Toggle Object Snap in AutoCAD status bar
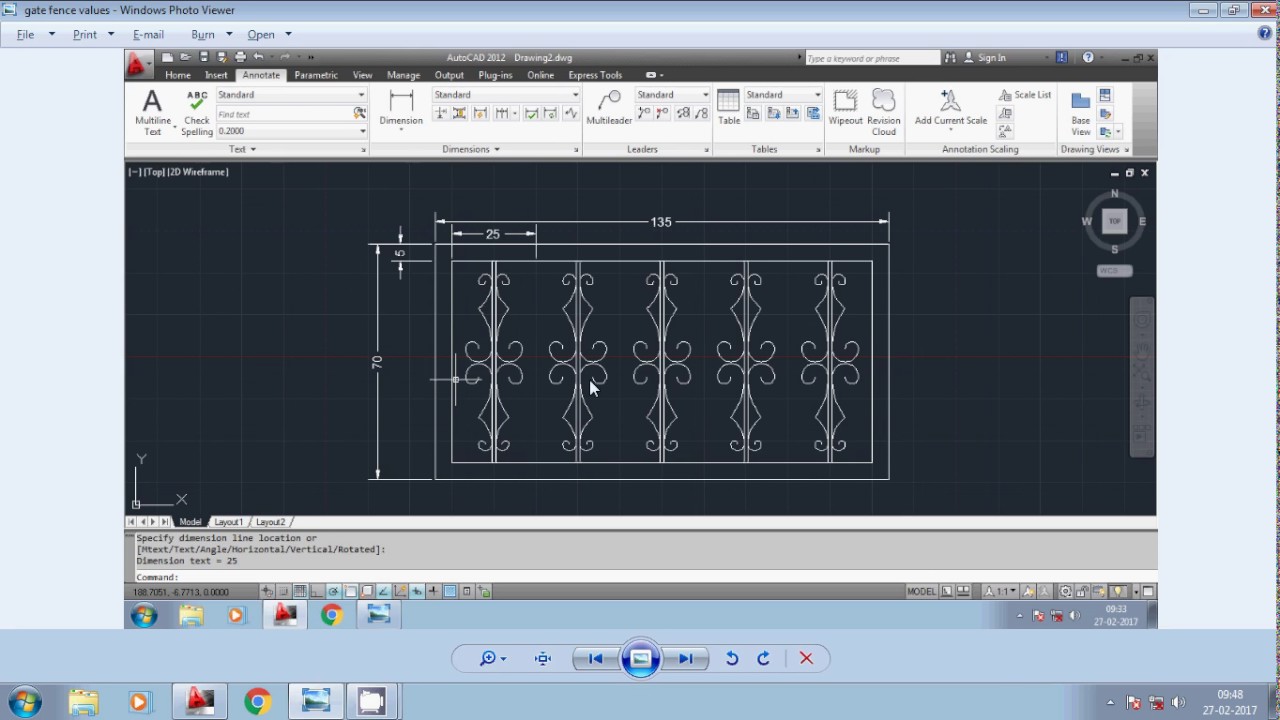 coord(350,591)
